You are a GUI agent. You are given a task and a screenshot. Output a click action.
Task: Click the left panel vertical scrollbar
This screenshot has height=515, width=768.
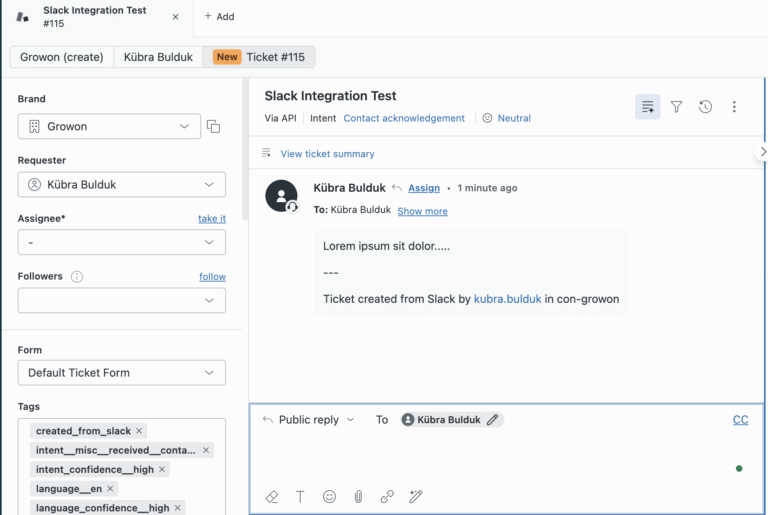coord(245,149)
